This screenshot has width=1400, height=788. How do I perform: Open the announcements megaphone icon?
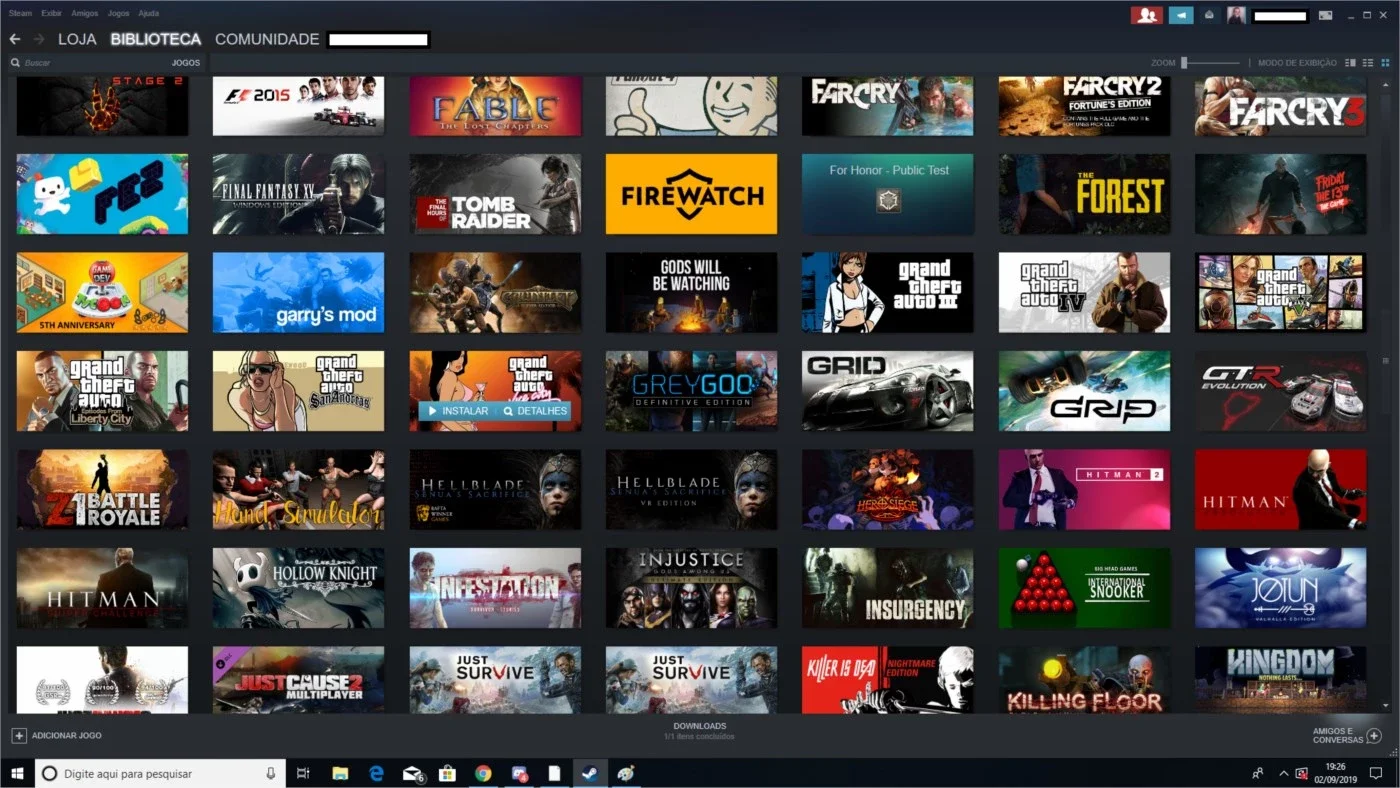[x=1181, y=15]
